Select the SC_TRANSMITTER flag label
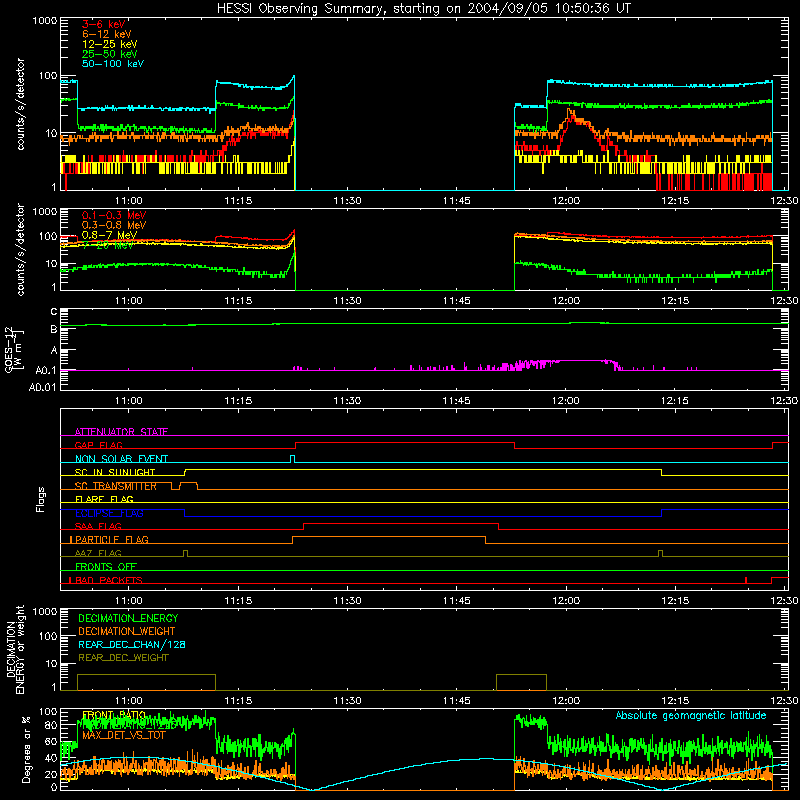Image resolution: width=800 pixels, height=800 pixels. pos(116,486)
